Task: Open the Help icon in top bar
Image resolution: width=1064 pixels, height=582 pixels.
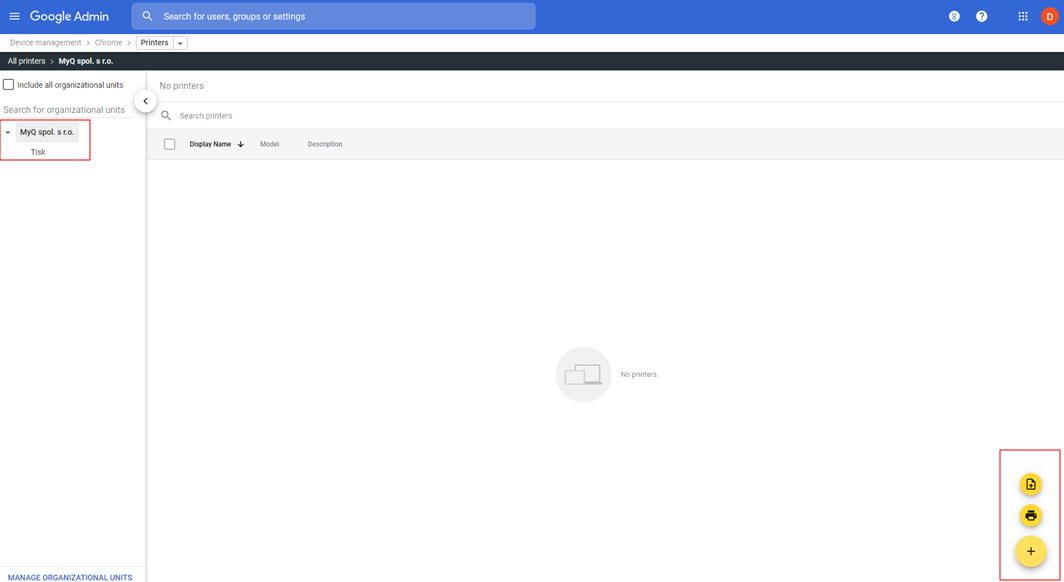Action: [x=981, y=16]
